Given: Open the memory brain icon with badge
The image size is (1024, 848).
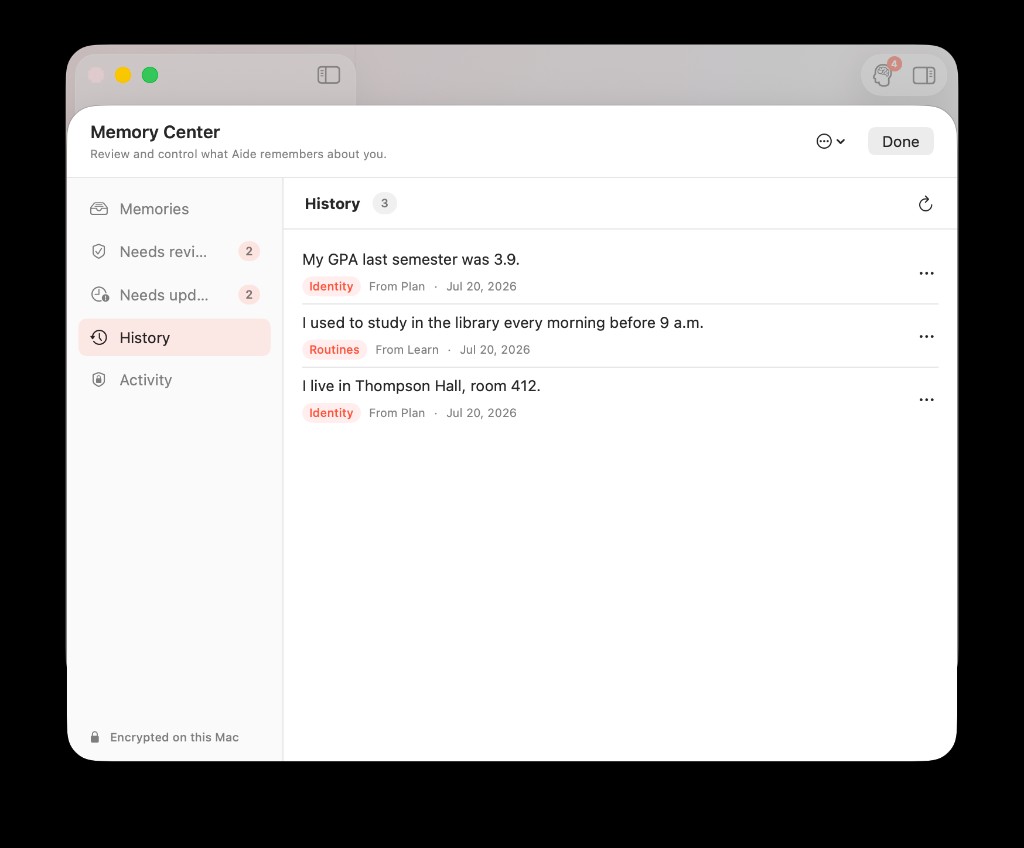Looking at the screenshot, I should pos(883,75).
